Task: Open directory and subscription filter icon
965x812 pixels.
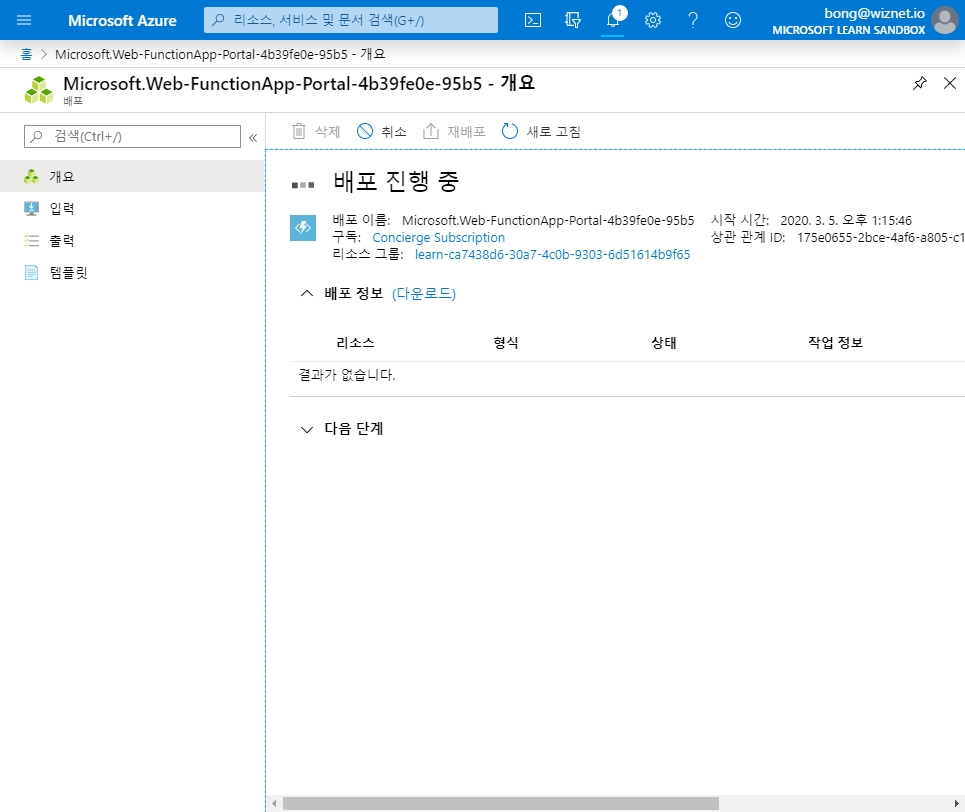Action: (573, 20)
